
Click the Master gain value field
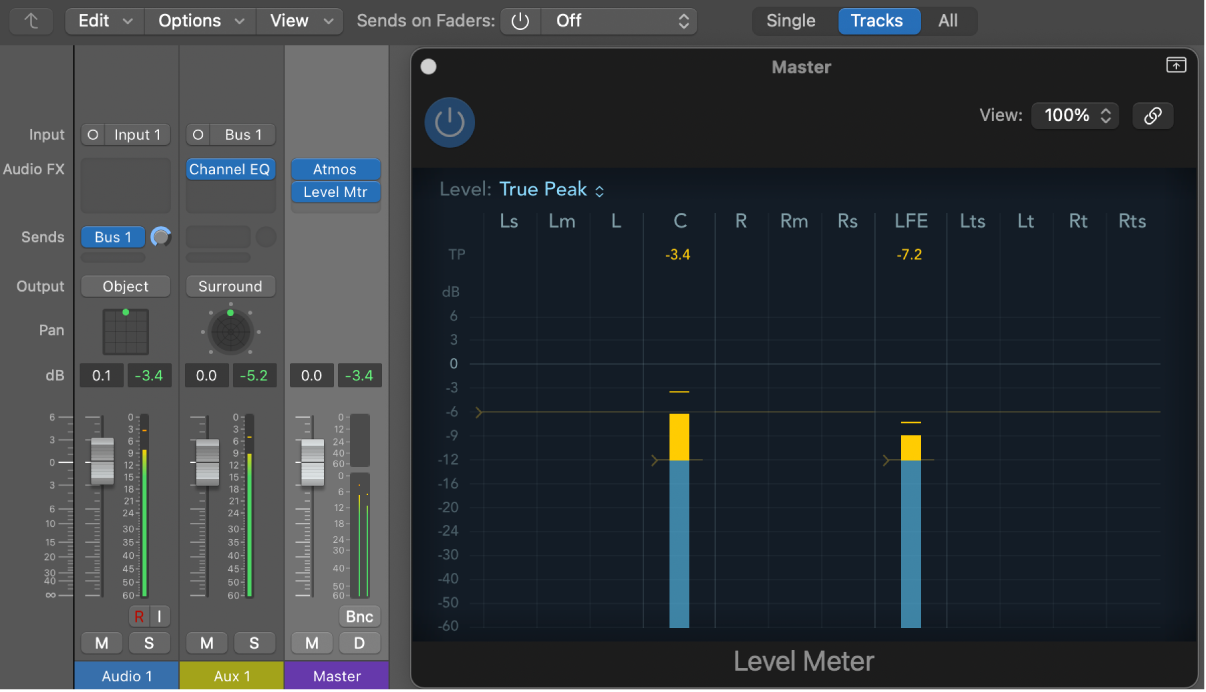tap(311, 376)
